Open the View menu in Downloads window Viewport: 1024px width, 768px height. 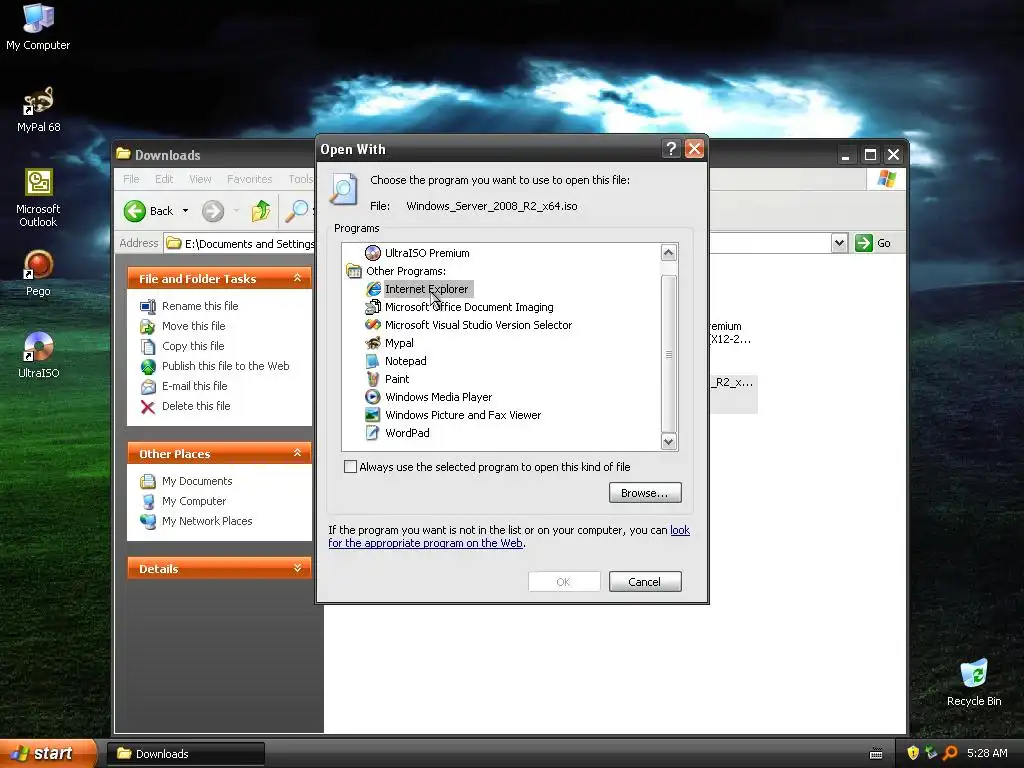click(x=200, y=179)
